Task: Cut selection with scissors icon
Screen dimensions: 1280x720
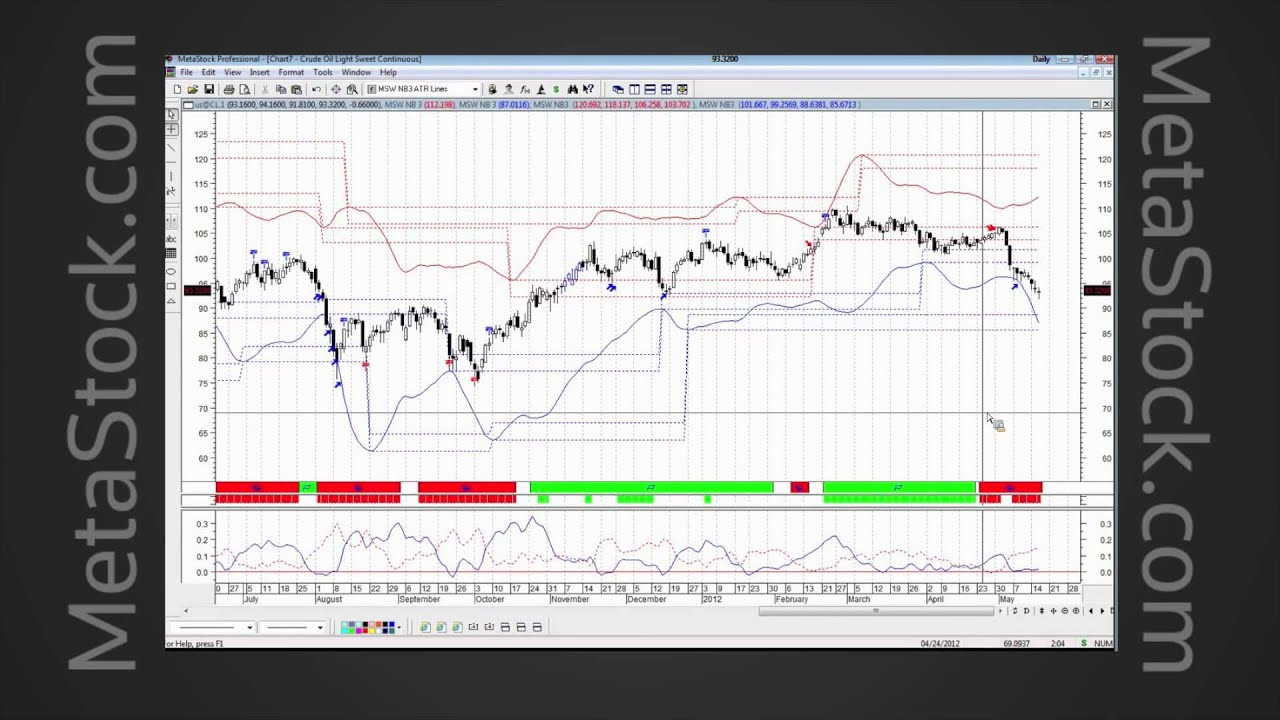Action: (x=265, y=89)
